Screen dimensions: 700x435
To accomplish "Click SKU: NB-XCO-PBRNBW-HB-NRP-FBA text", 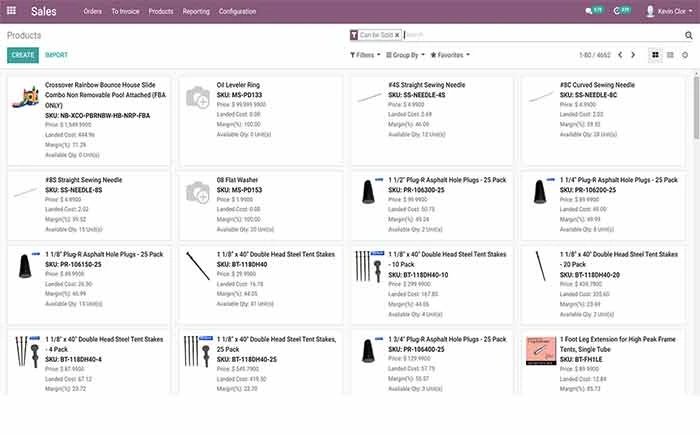I will pyautogui.click(x=97, y=116).
